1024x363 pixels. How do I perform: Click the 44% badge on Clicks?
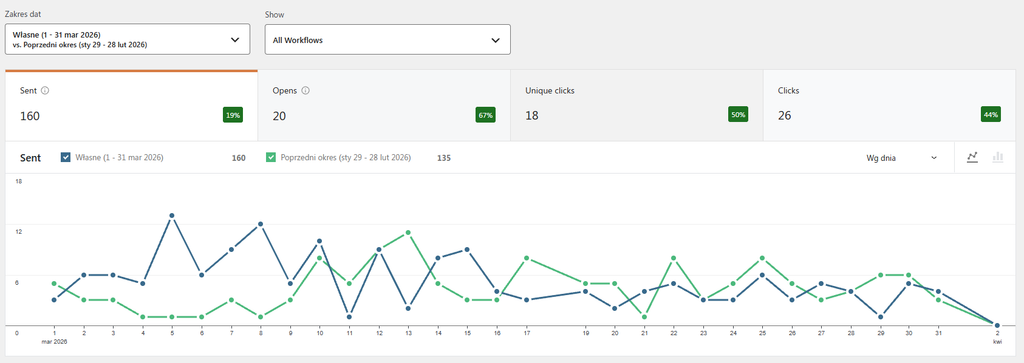(991, 115)
